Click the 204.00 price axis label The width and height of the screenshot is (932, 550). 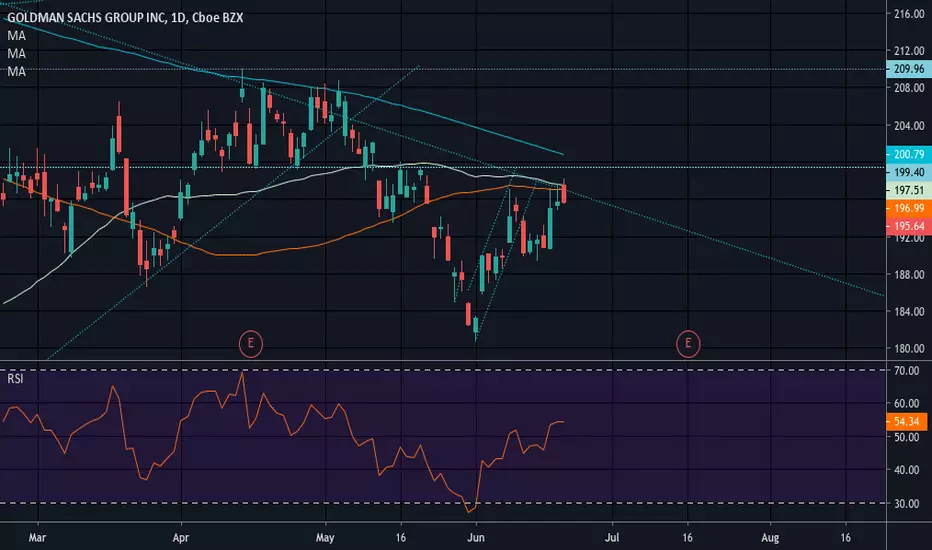909,126
